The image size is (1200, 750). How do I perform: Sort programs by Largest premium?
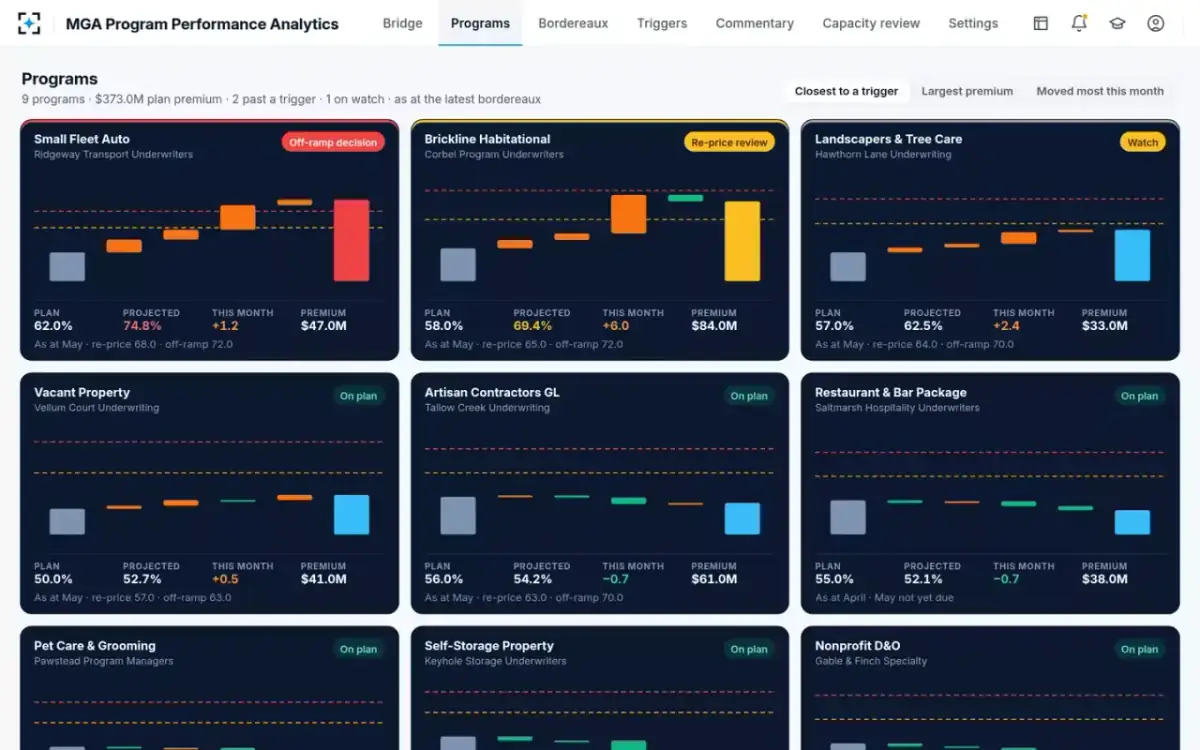pos(967,91)
